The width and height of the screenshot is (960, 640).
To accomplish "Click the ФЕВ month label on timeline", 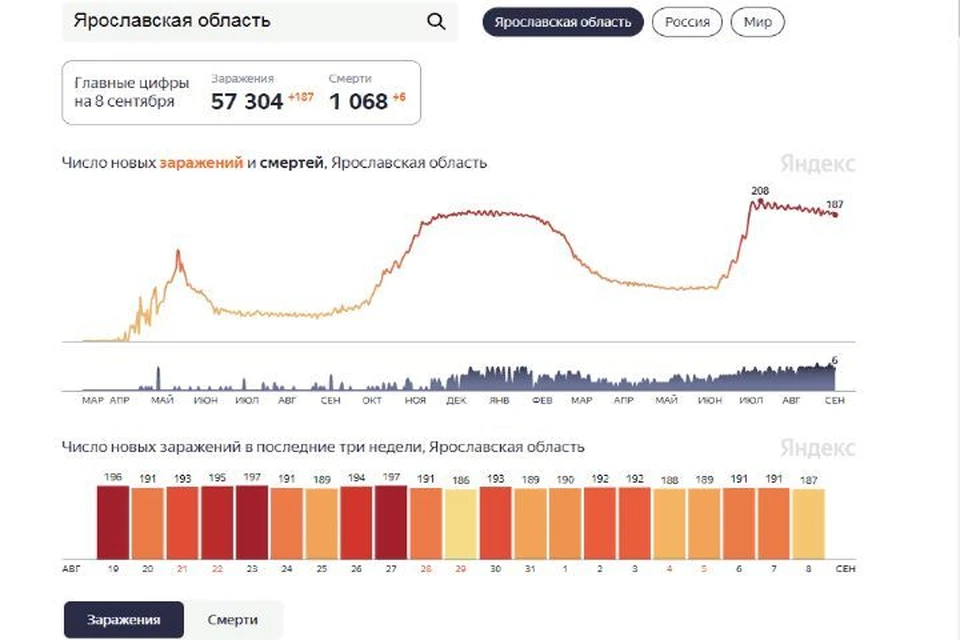I will point(542,400).
